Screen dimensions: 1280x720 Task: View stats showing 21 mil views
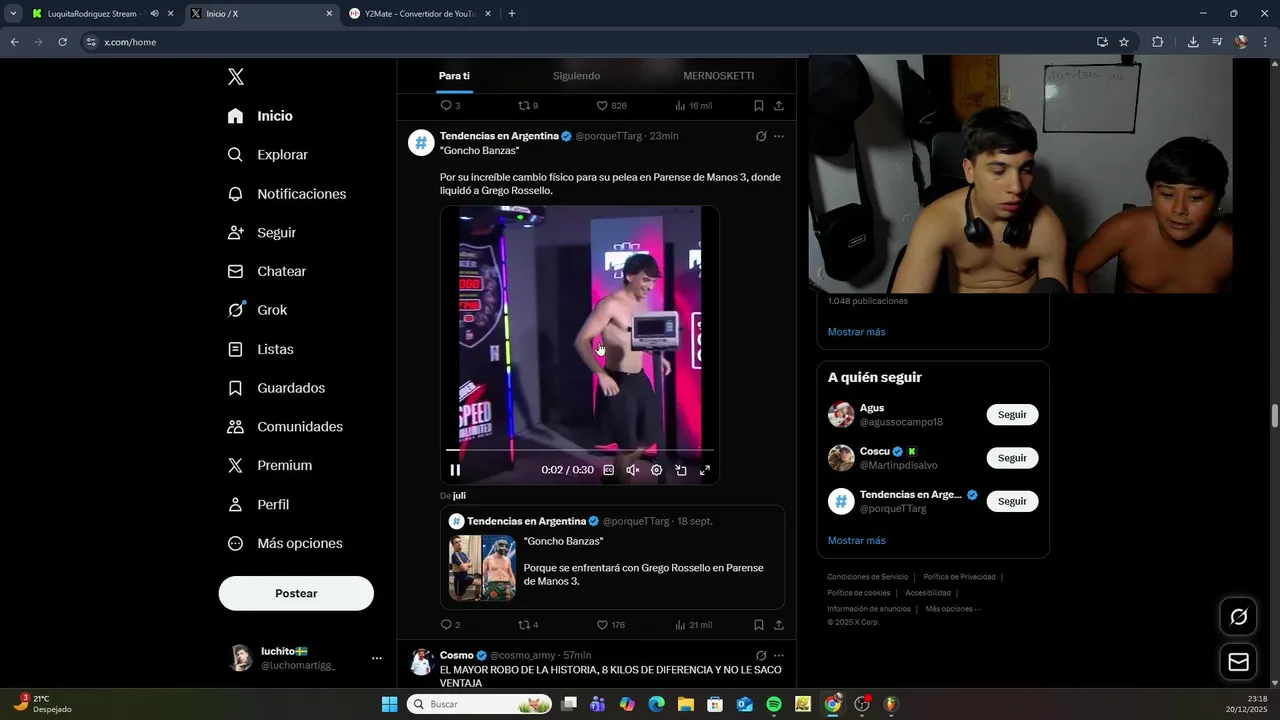(693, 625)
